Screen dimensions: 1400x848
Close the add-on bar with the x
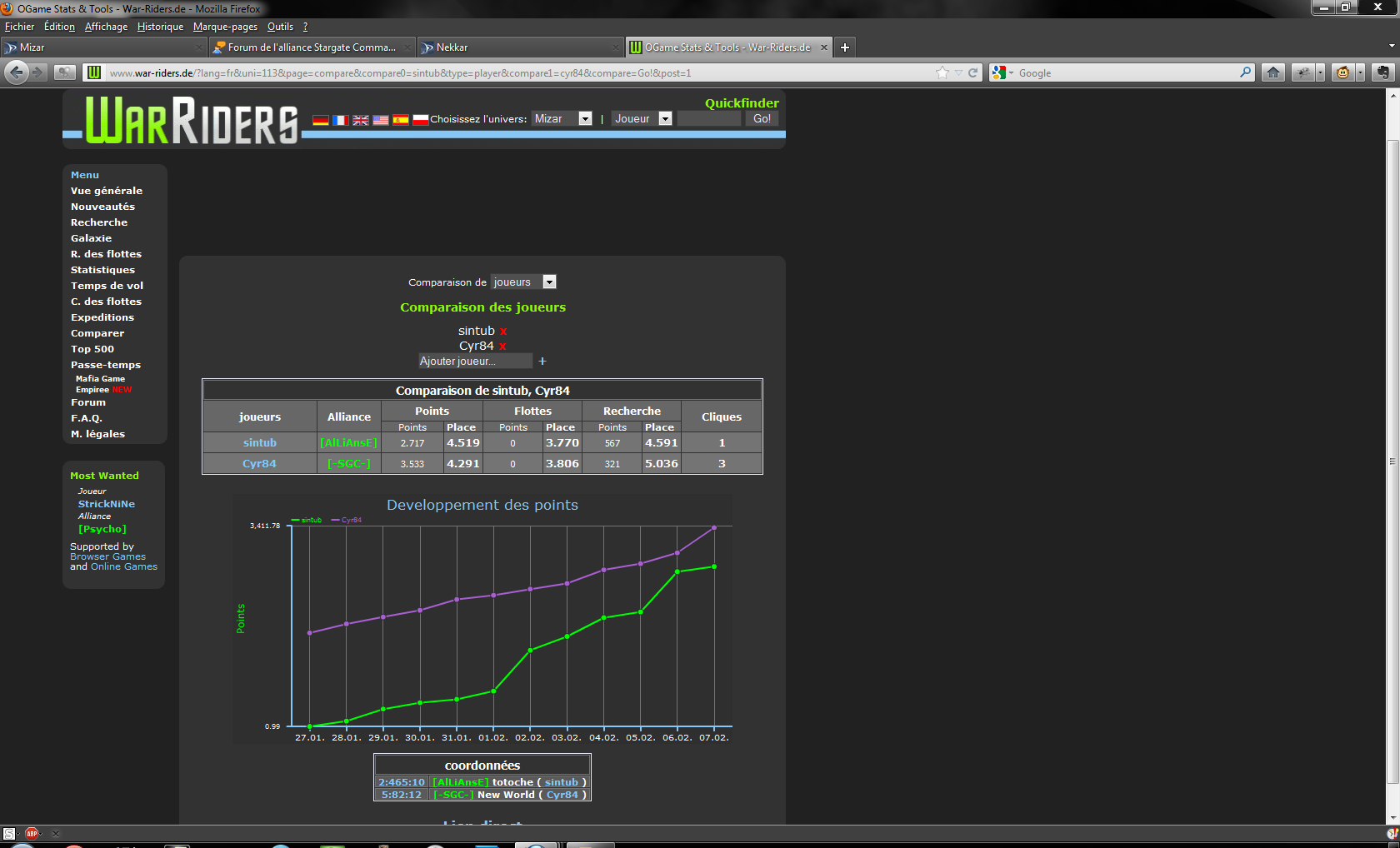tap(56, 833)
